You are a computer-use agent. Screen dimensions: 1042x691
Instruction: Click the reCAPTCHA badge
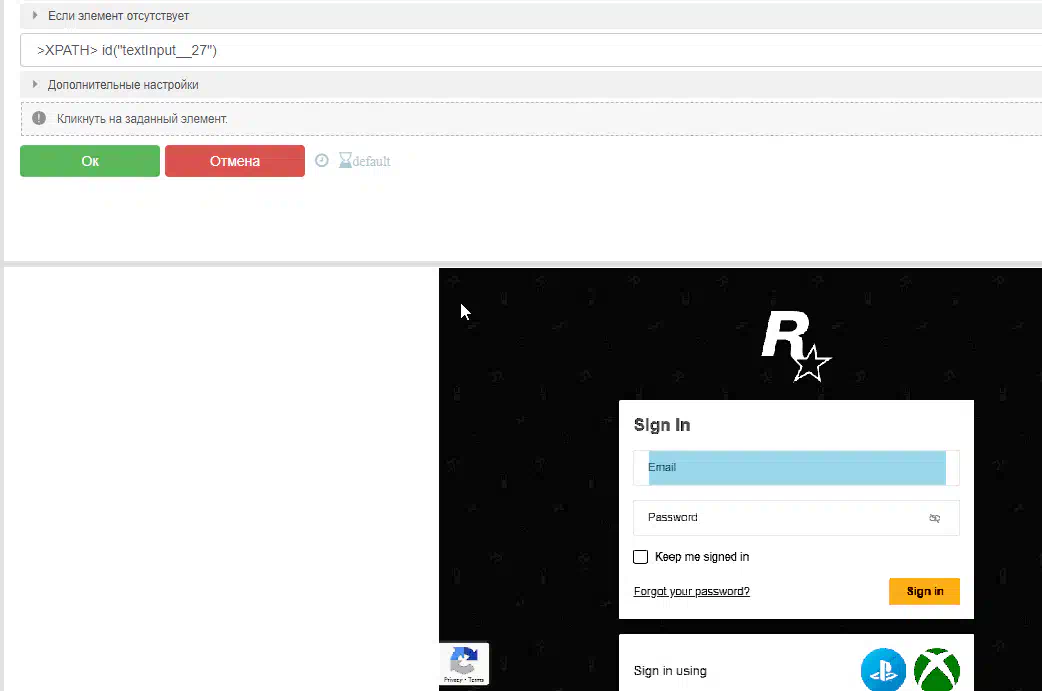pyautogui.click(x=464, y=664)
